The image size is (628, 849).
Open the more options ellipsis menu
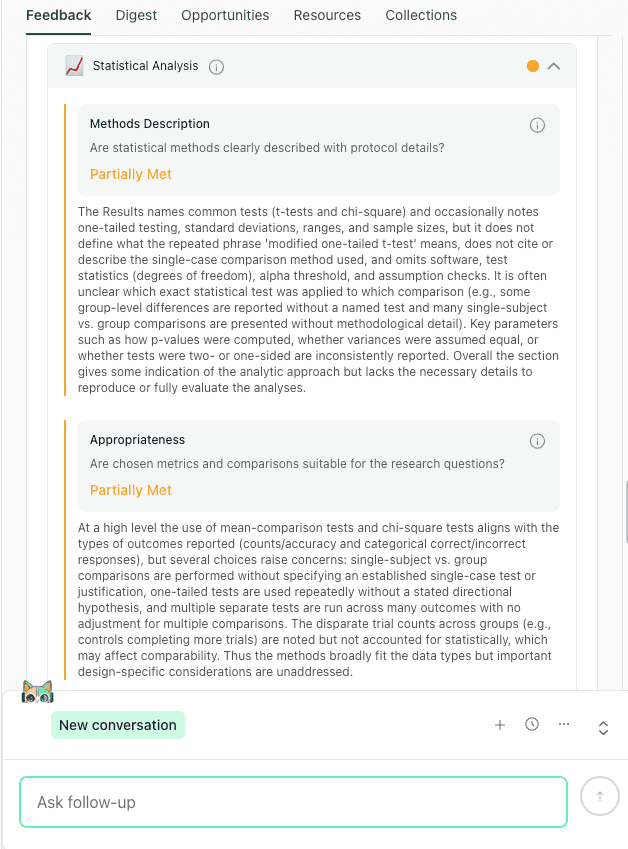(x=564, y=725)
